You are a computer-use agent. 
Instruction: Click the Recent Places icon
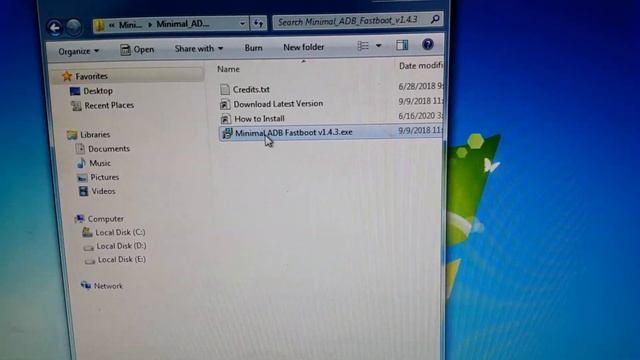[x=76, y=106]
